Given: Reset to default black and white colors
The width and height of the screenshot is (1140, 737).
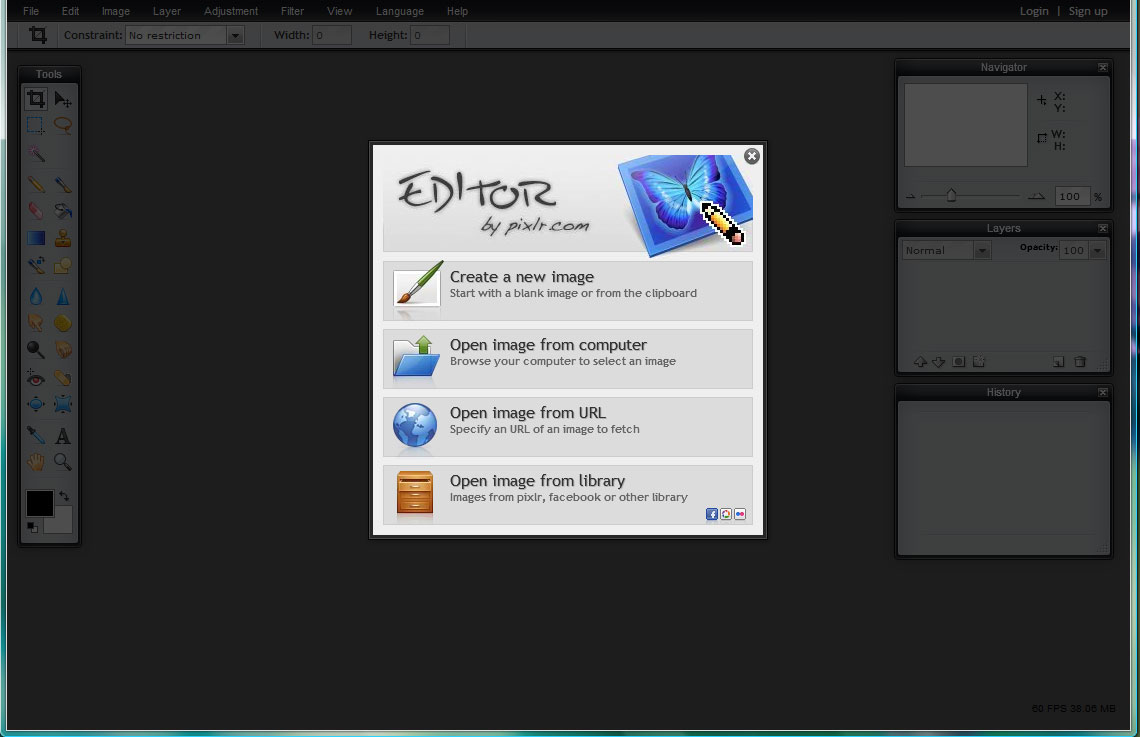Looking at the screenshot, I should click(x=32, y=527).
